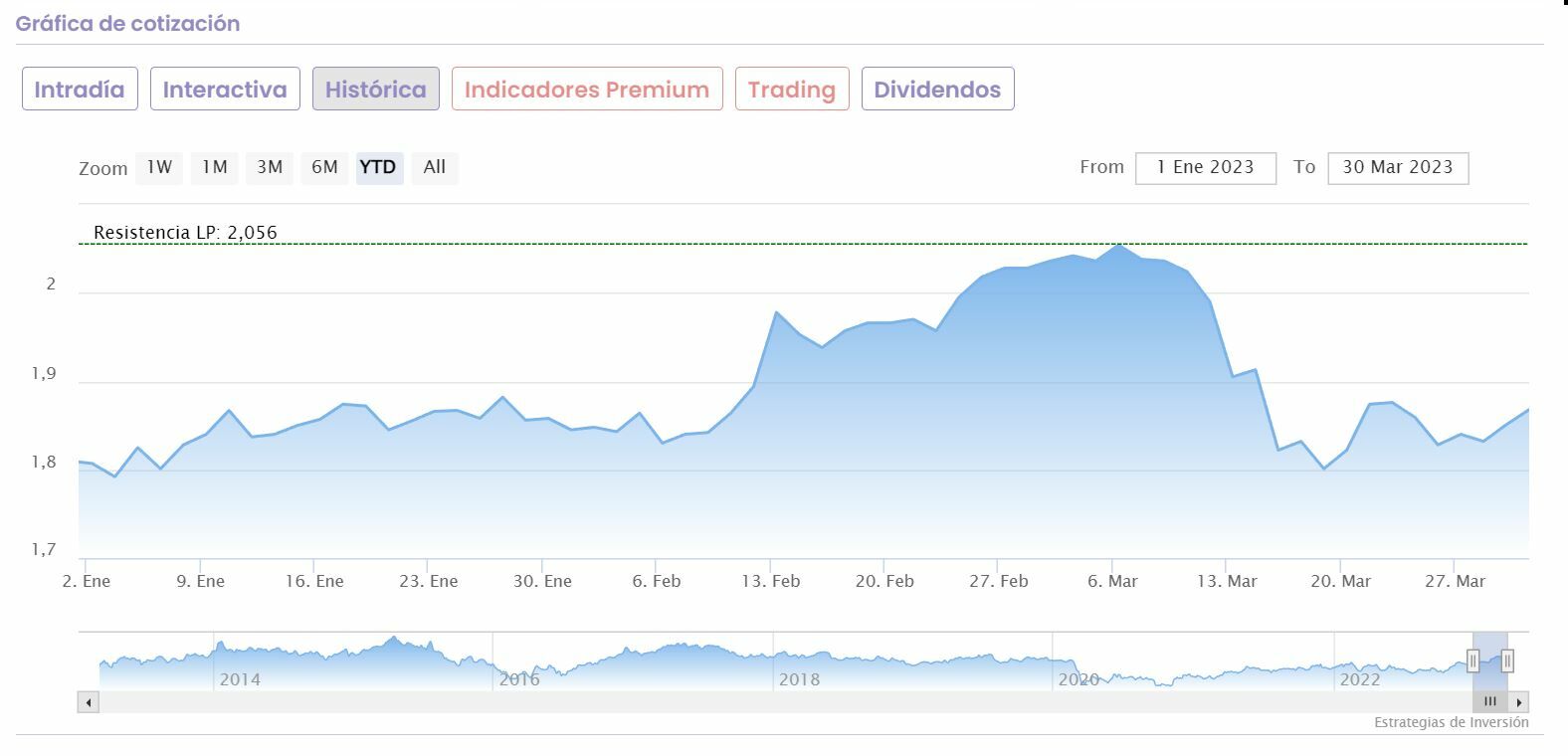Switch to the Interactiva tab
The width and height of the screenshot is (1568, 756).
(x=225, y=90)
